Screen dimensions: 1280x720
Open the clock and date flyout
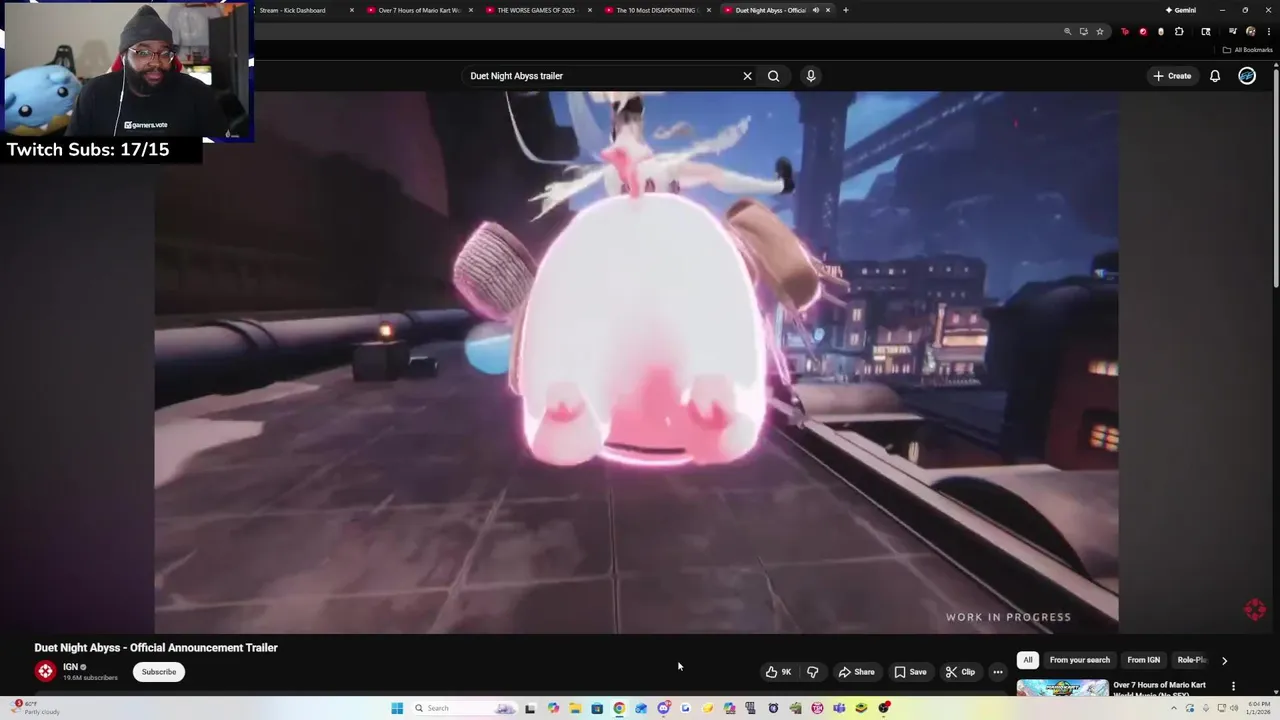tap(1259, 708)
